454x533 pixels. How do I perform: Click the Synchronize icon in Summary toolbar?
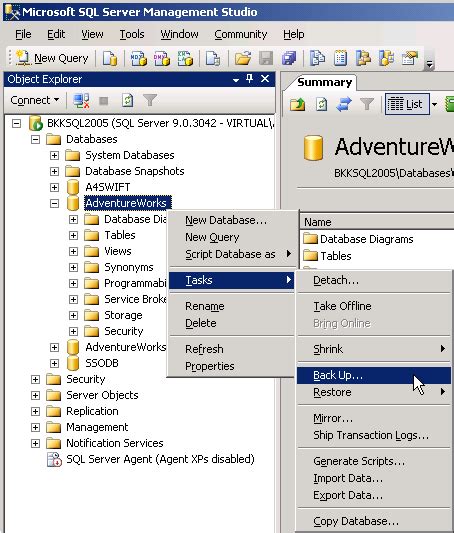[x=344, y=104]
